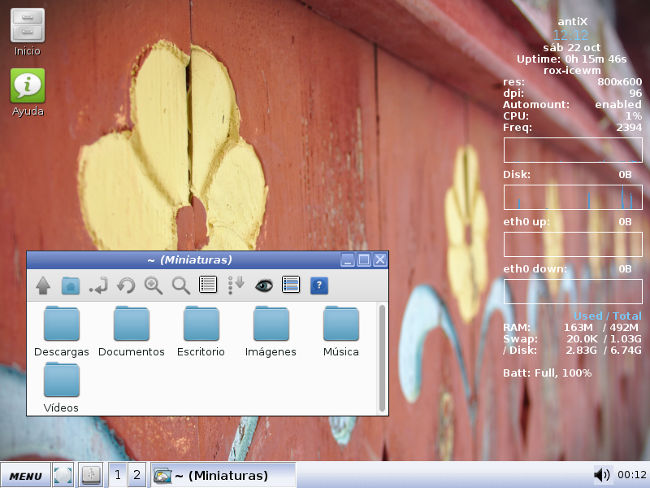650x488 pixels.
Task: Click the 'sáb 22 oct' date text
Action: [572, 48]
